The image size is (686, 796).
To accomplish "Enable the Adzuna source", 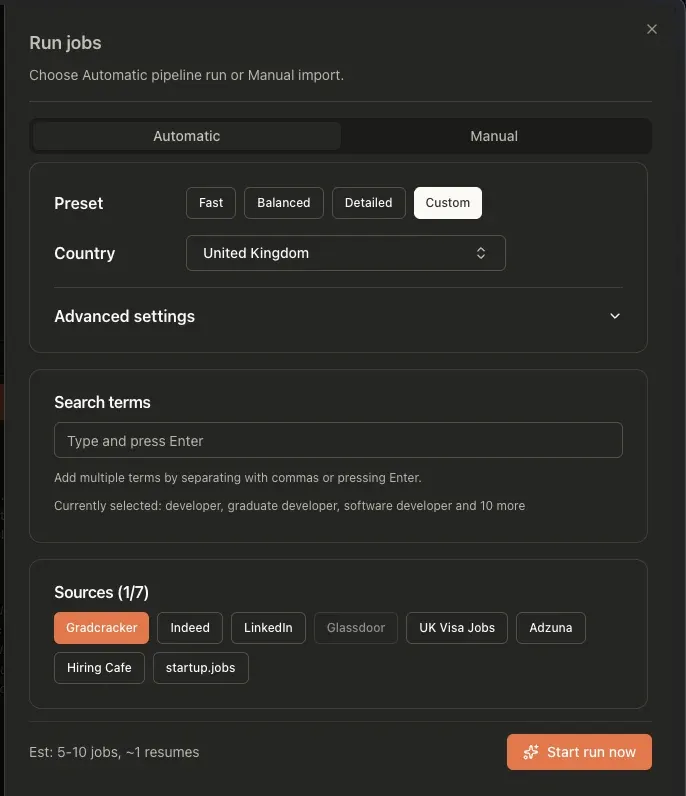I will pyautogui.click(x=551, y=628).
